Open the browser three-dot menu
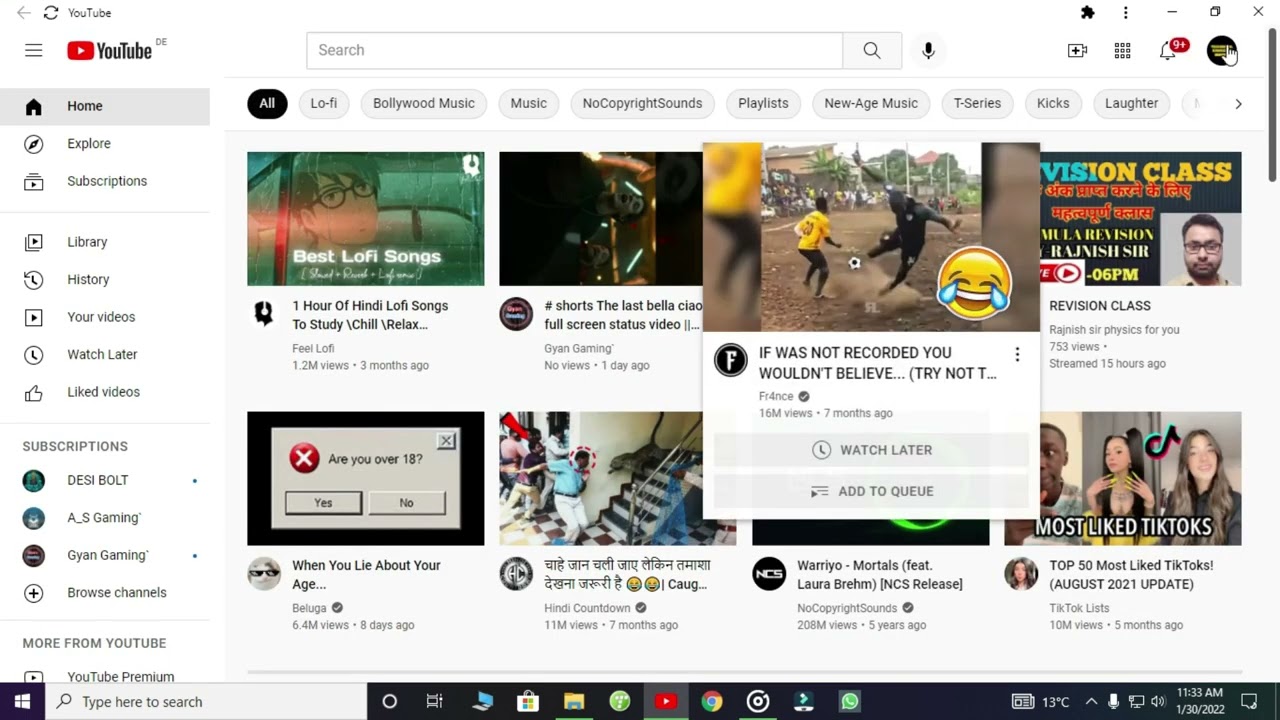The width and height of the screenshot is (1280, 720). tap(1126, 13)
